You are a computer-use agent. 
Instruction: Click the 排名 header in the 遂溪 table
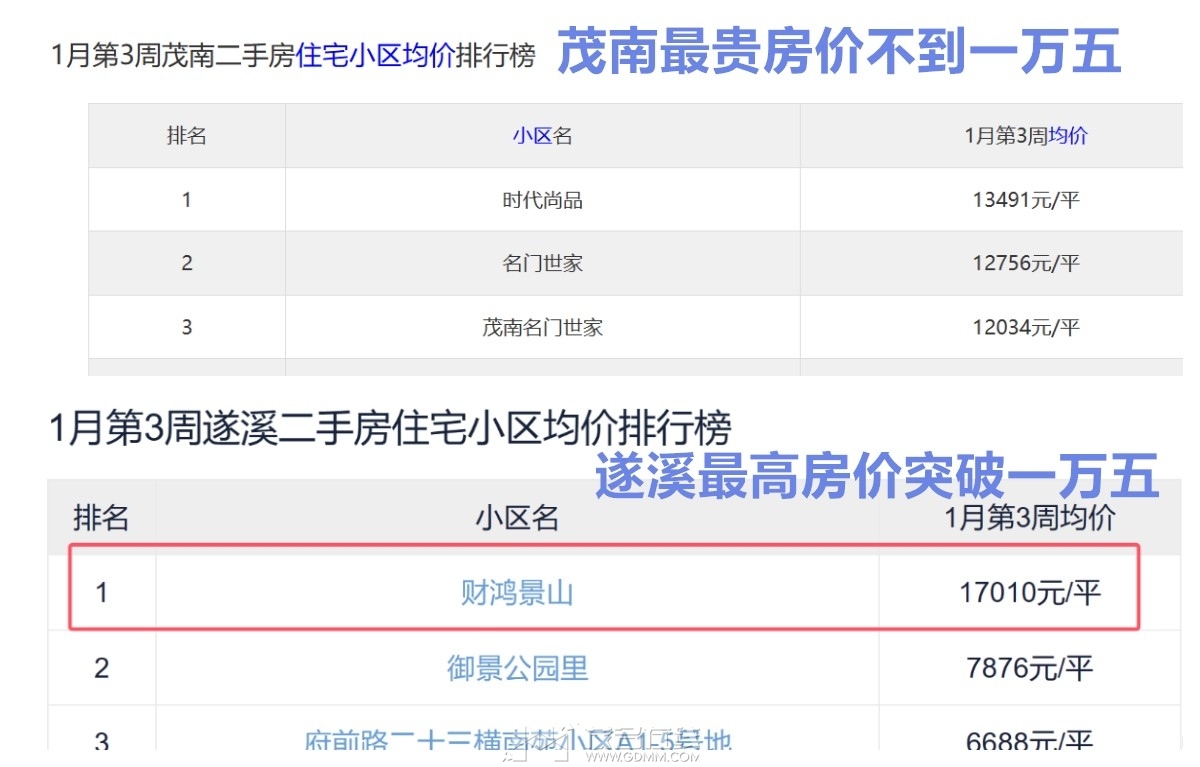tap(101, 518)
